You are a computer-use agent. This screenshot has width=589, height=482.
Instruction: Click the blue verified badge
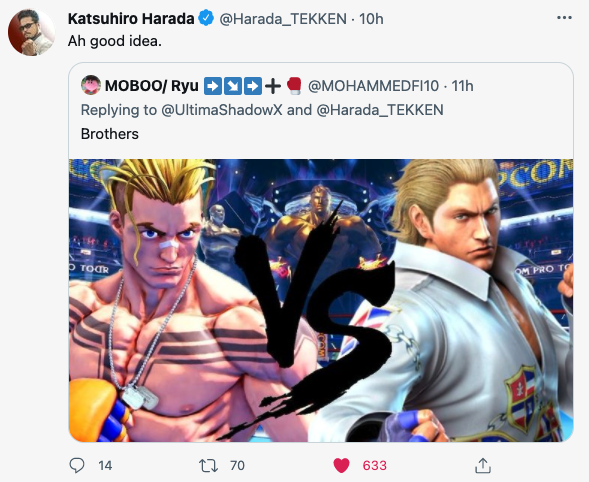206,18
